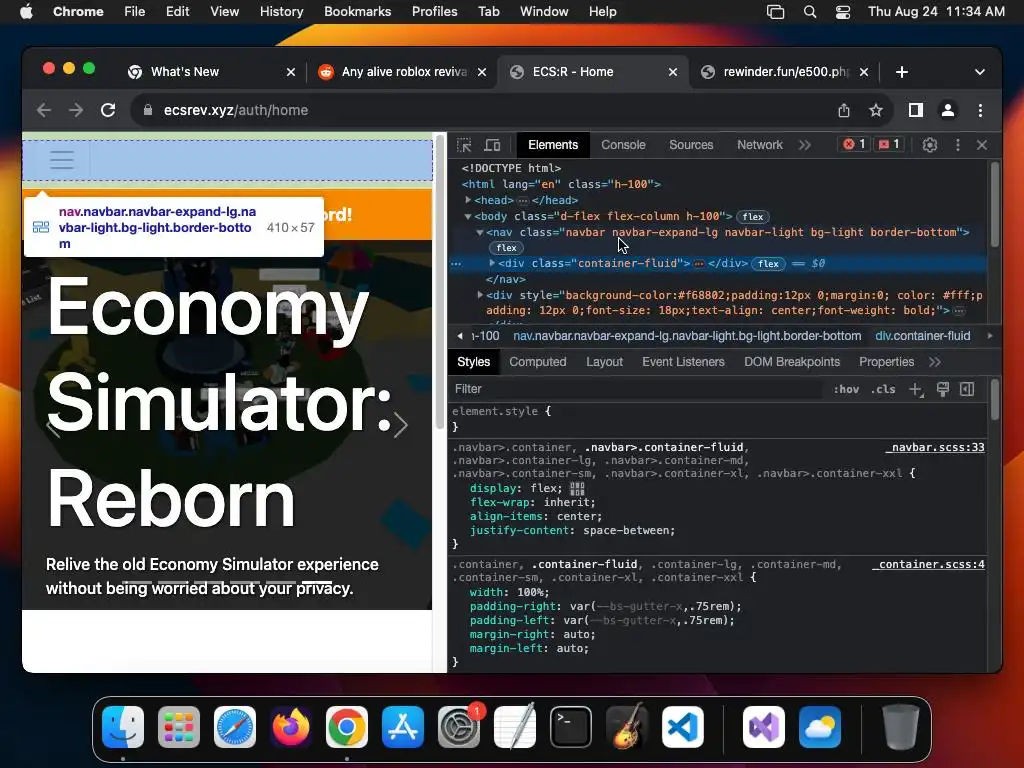
Task: Expand the head element node
Action: tap(468, 200)
